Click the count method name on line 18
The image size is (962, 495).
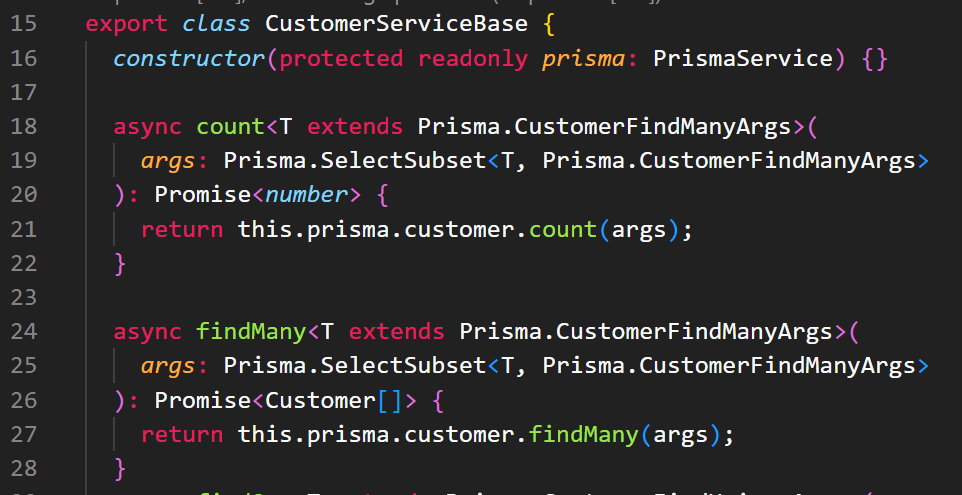click(x=231, y=127)
